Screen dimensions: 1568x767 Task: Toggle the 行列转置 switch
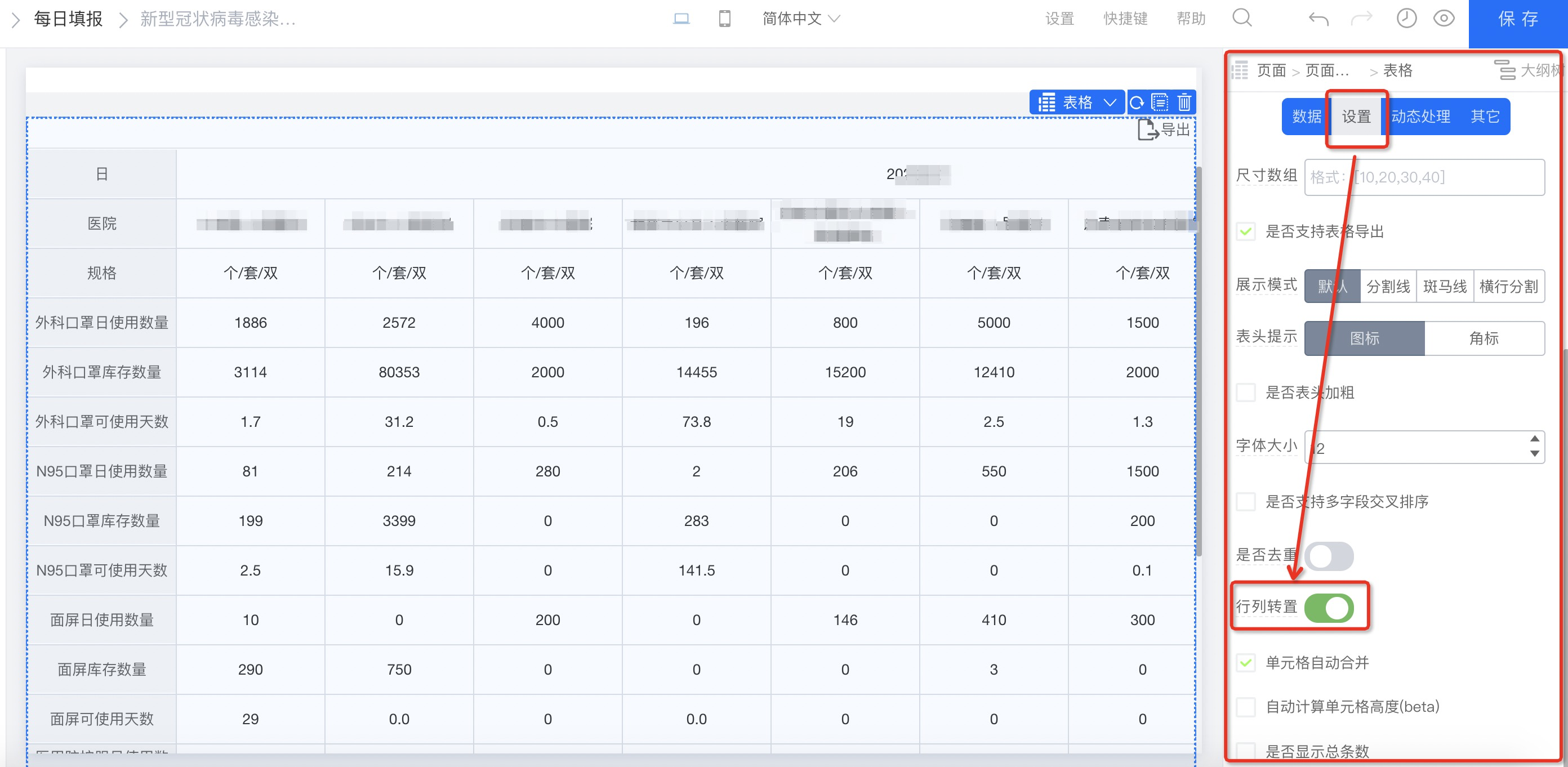pyautogui.click(x=1329, y=608)
